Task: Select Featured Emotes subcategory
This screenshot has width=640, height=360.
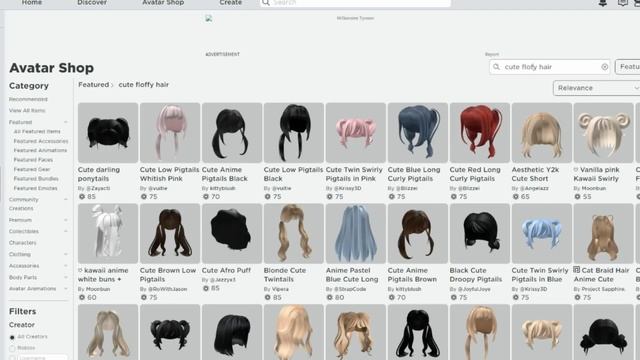Action: point(35,188)
